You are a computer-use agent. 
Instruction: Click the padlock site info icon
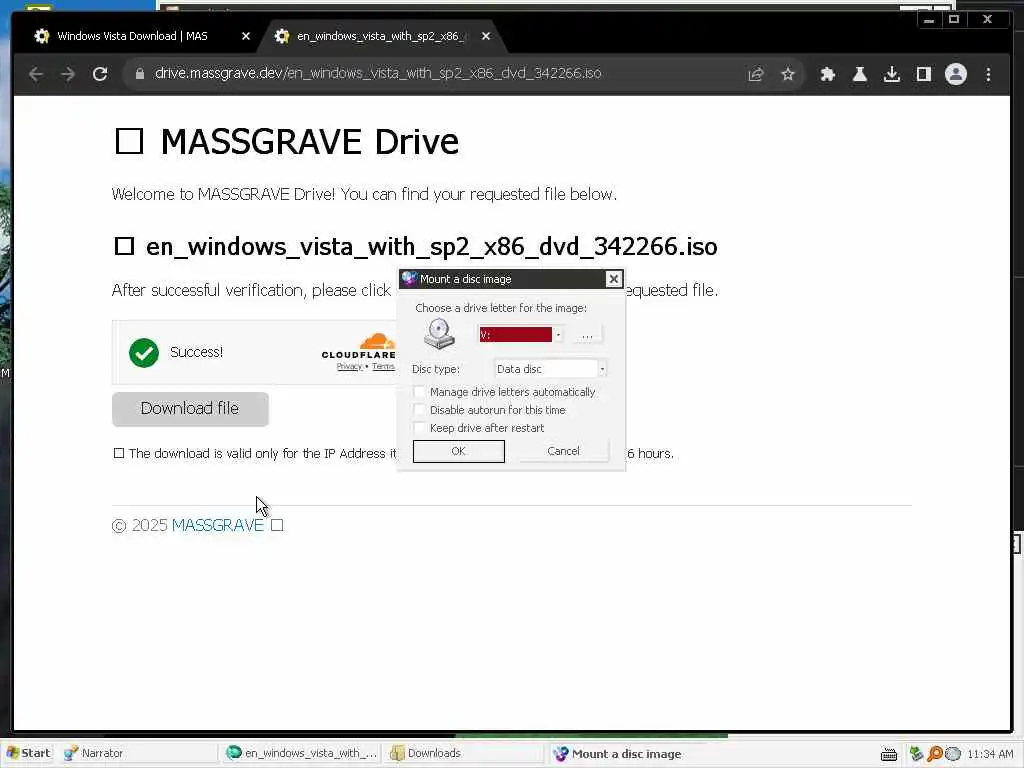point(139,74)
